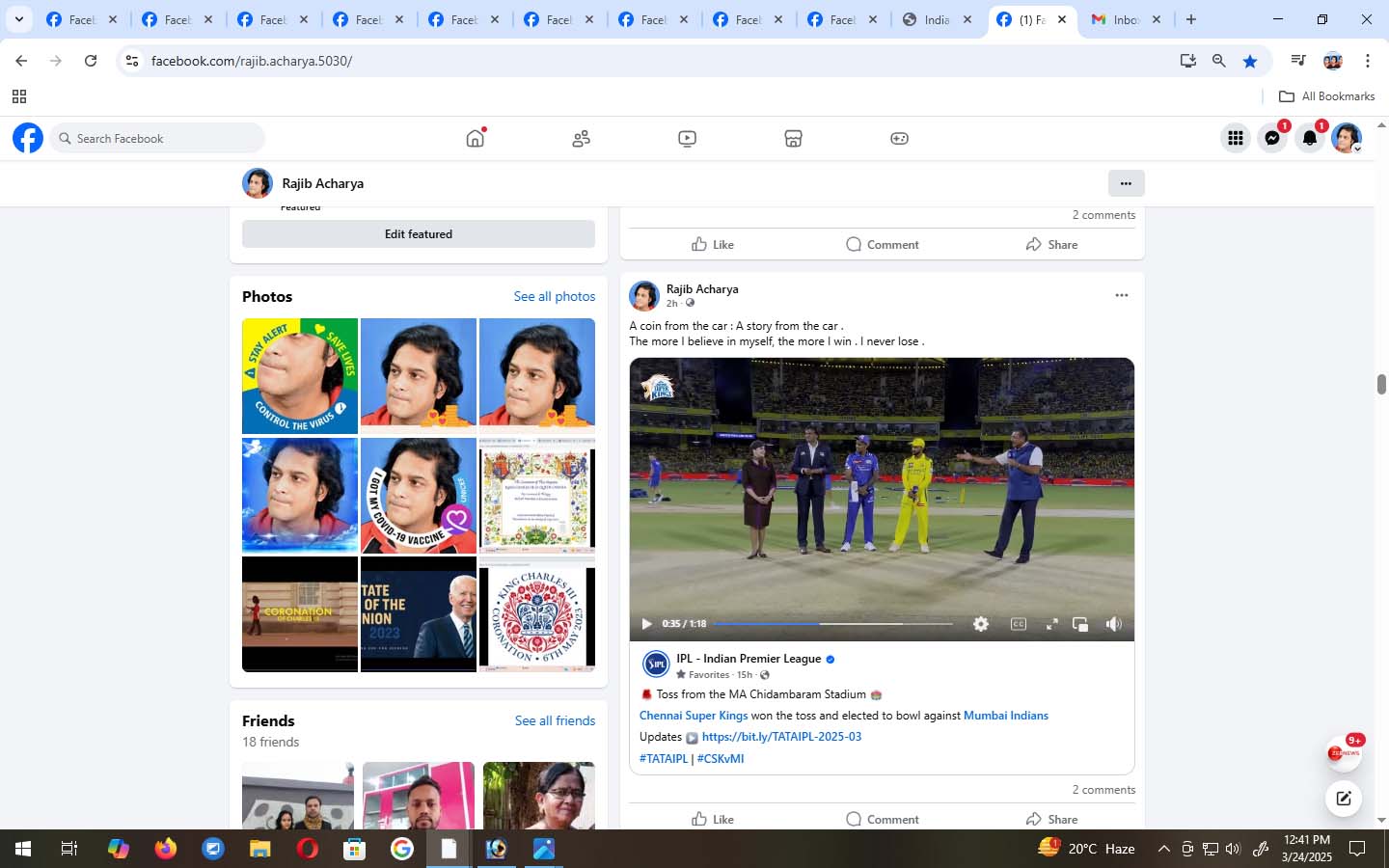Toggle picture-in-picture for video
Viewport: 1389px width, 868px height.
[x=1080, y=624]
